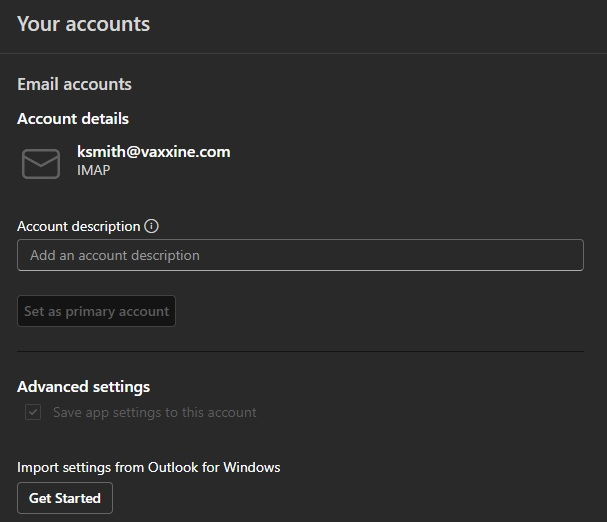Viewport: 607px width, 522px height.
Task: Click the Your accounts page title
Action: [x=83, y=24]
